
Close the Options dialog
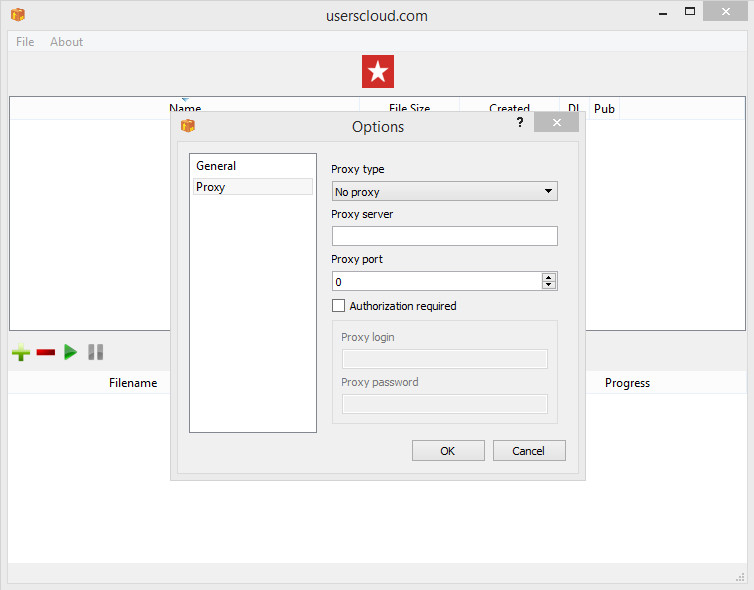pyautogui.click(x=556, y=122)
